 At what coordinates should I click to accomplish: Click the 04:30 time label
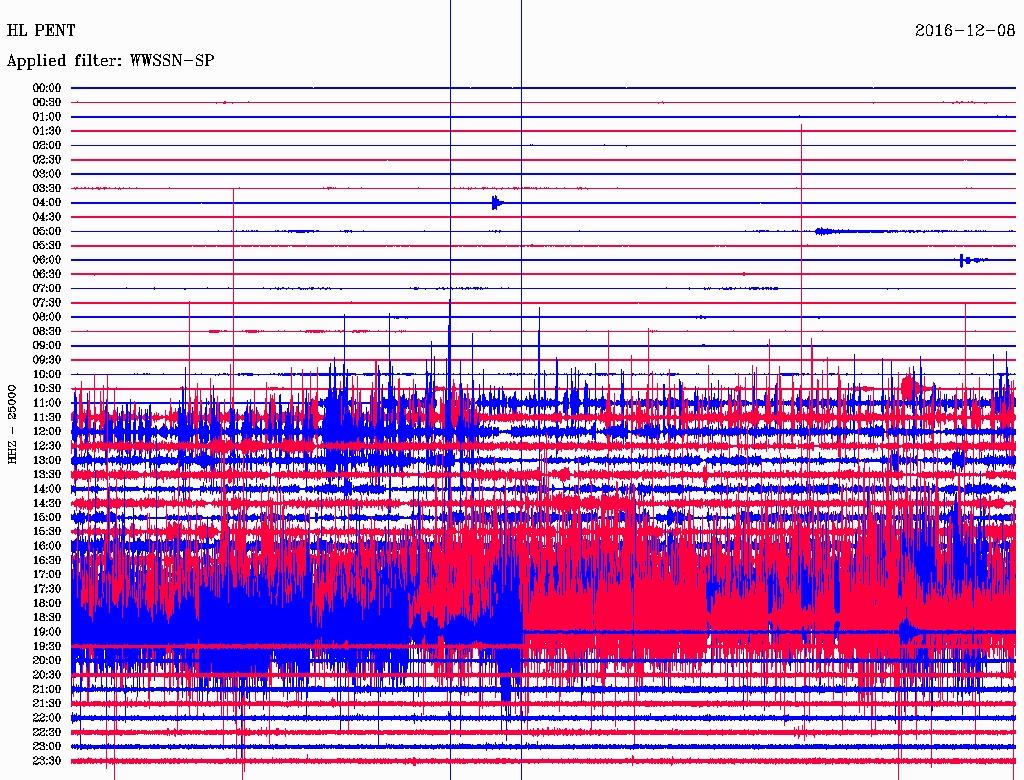pyautogui.click(x=47, y=216)
